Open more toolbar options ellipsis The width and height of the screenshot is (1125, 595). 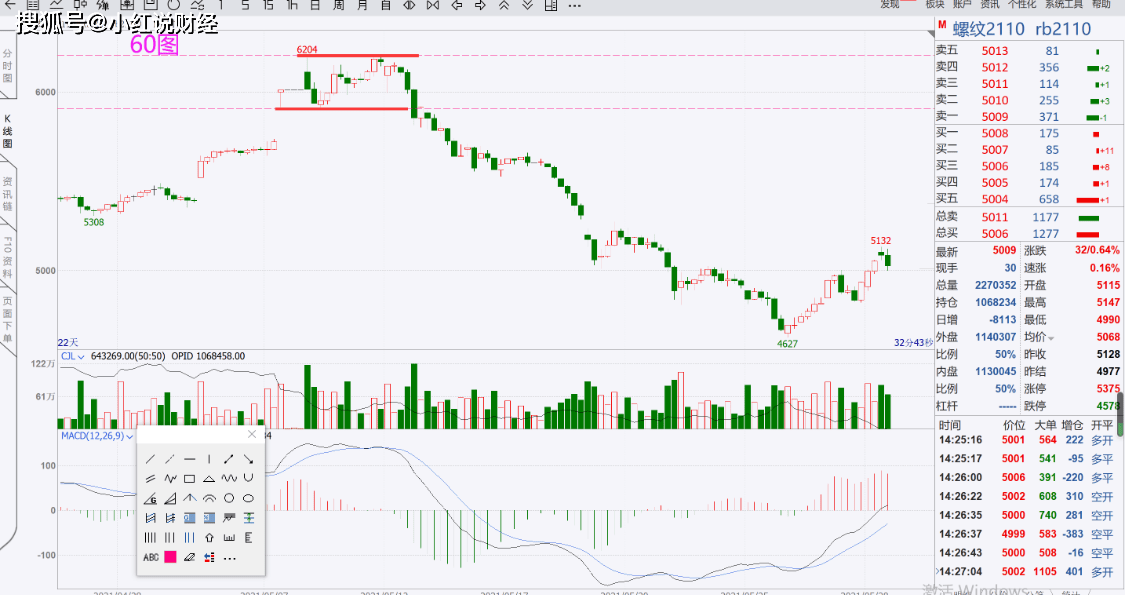574,6
